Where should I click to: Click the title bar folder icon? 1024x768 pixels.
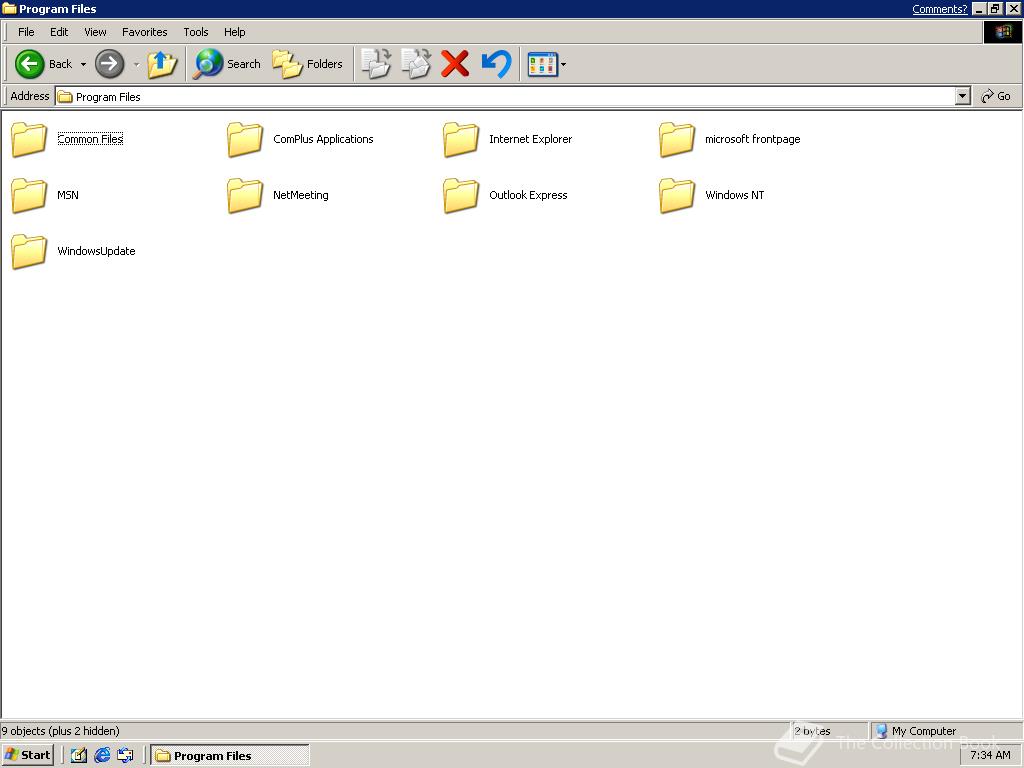click(9, 8)
